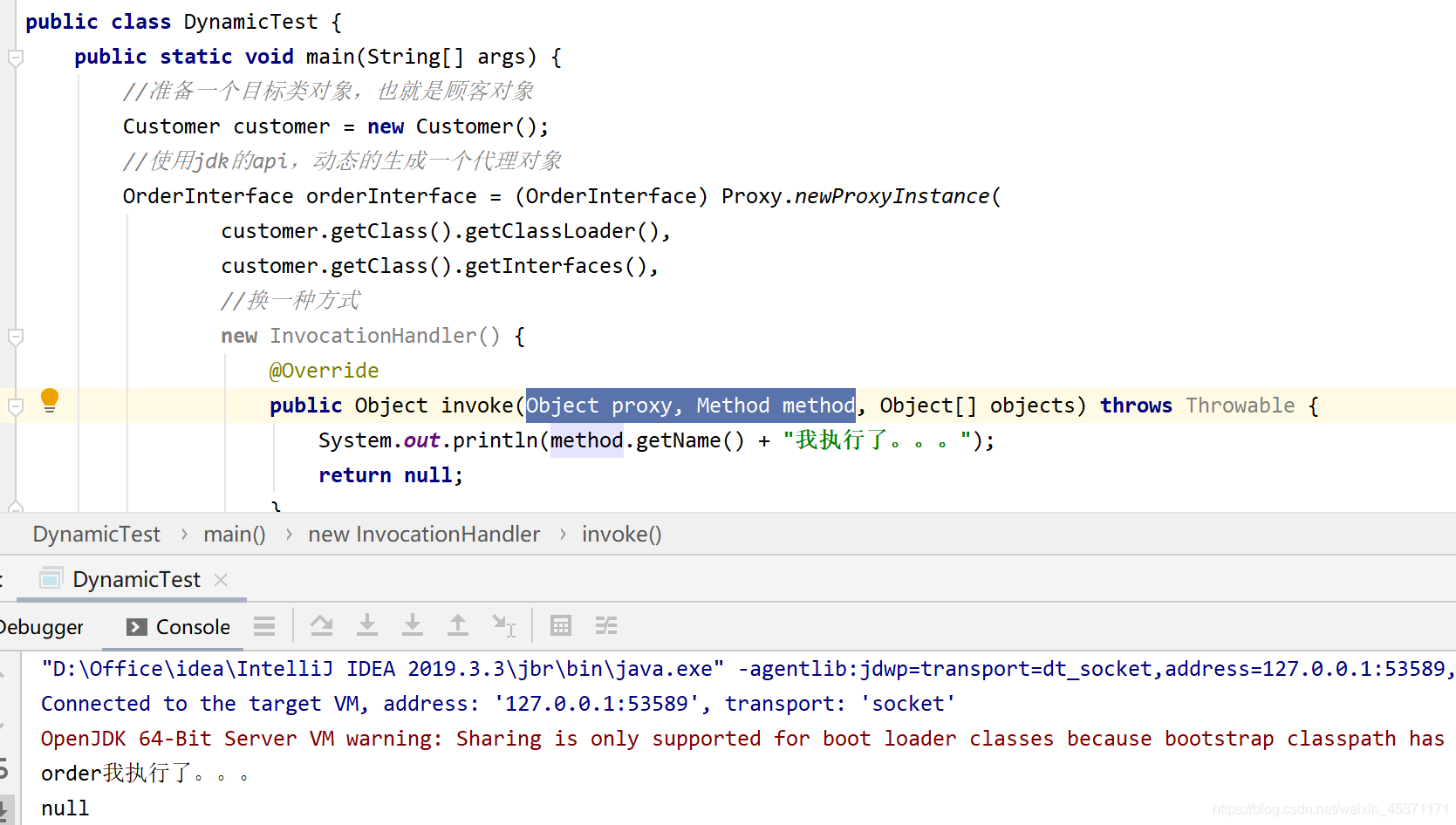Screen dimensions: 1456x825
Task: Collapse the invoke method fold marker
Action: [15, 407]
